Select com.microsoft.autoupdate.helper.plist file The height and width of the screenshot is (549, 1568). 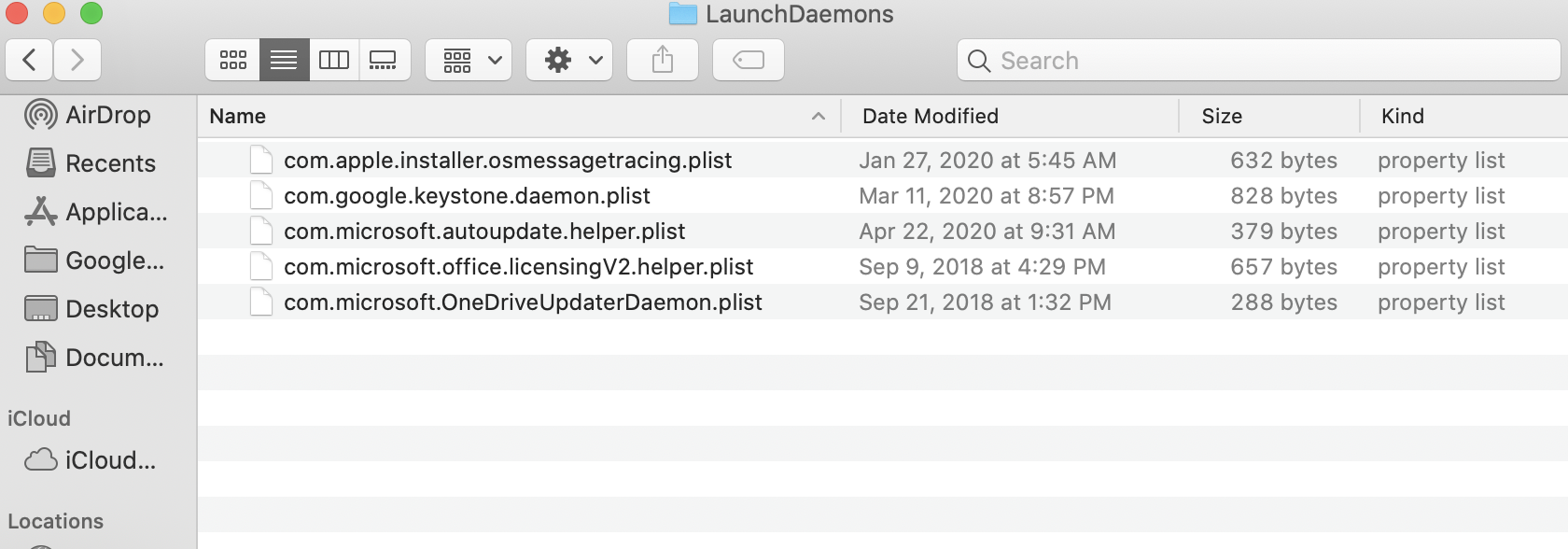pos(484,232)
